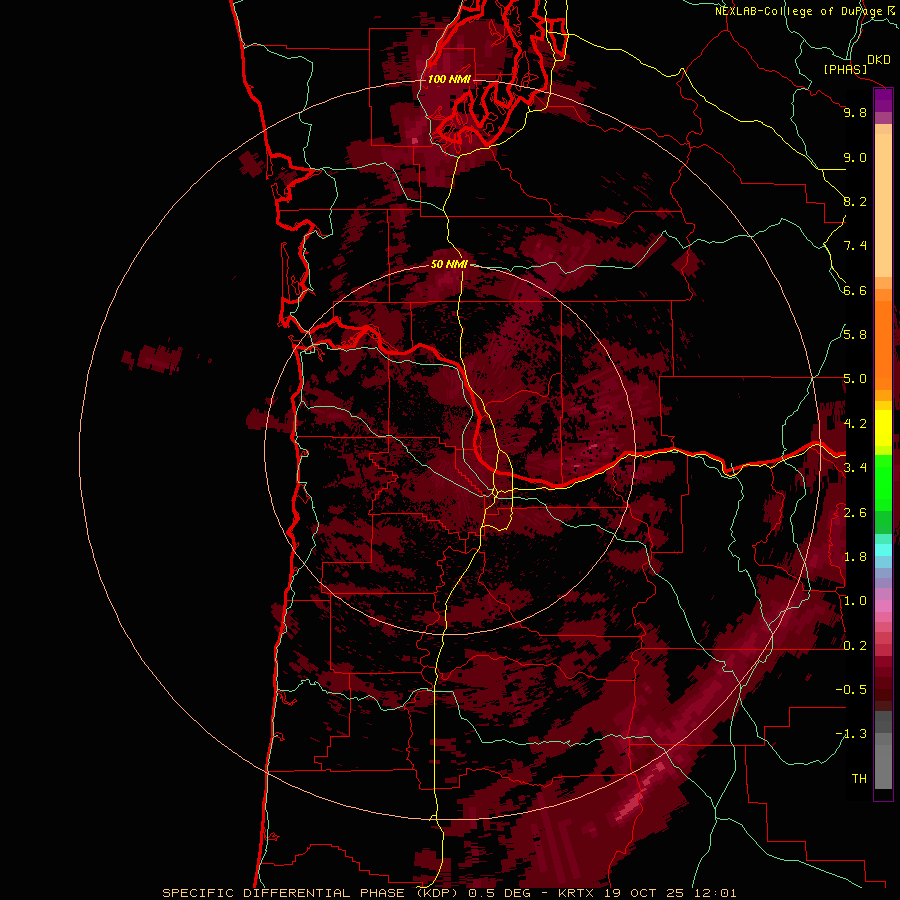Screen dimensions: 900x900
Task: Click the 2.6 scale value
Action: 855,513
